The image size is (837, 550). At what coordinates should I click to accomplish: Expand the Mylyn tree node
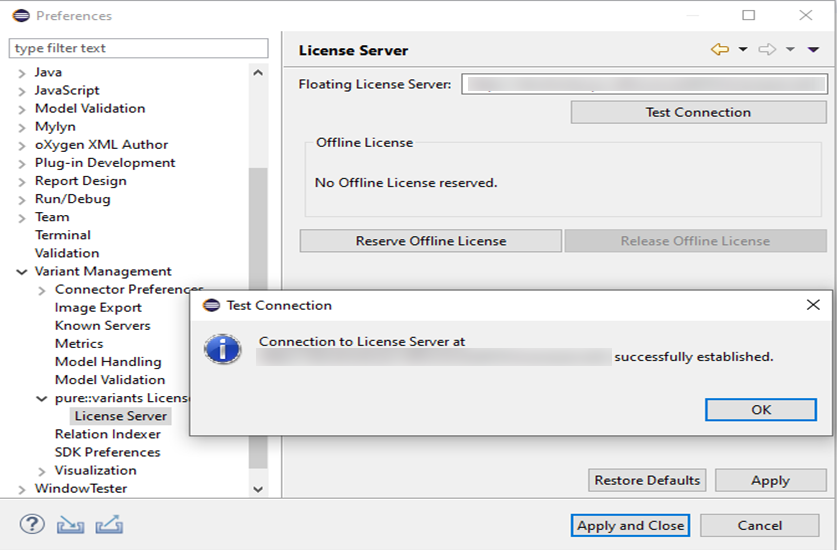point(22,127)
